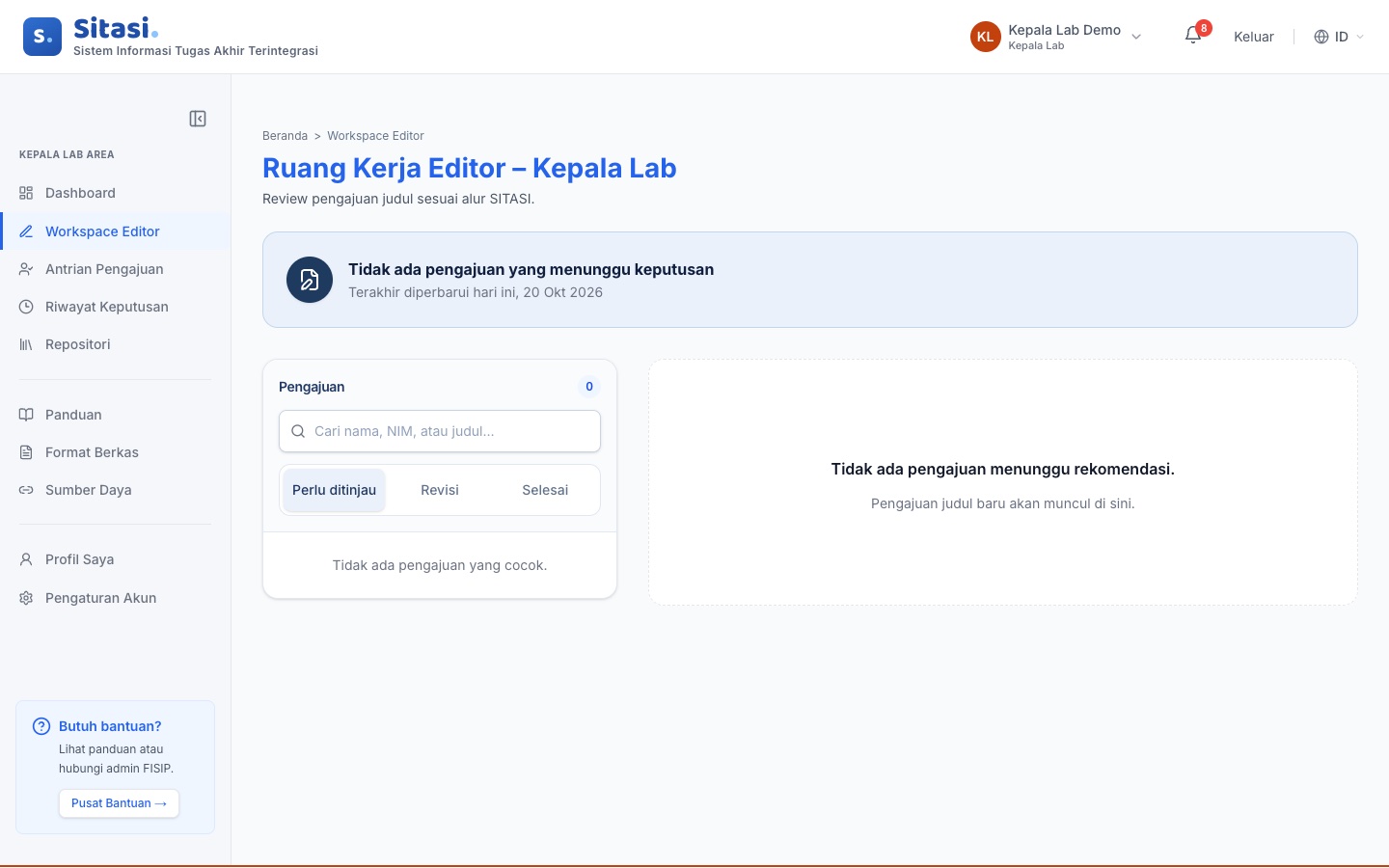Click 'Tidak ada pengajuan yang cocok.' text
The image size is (1389, 868).
pos(440,565)
